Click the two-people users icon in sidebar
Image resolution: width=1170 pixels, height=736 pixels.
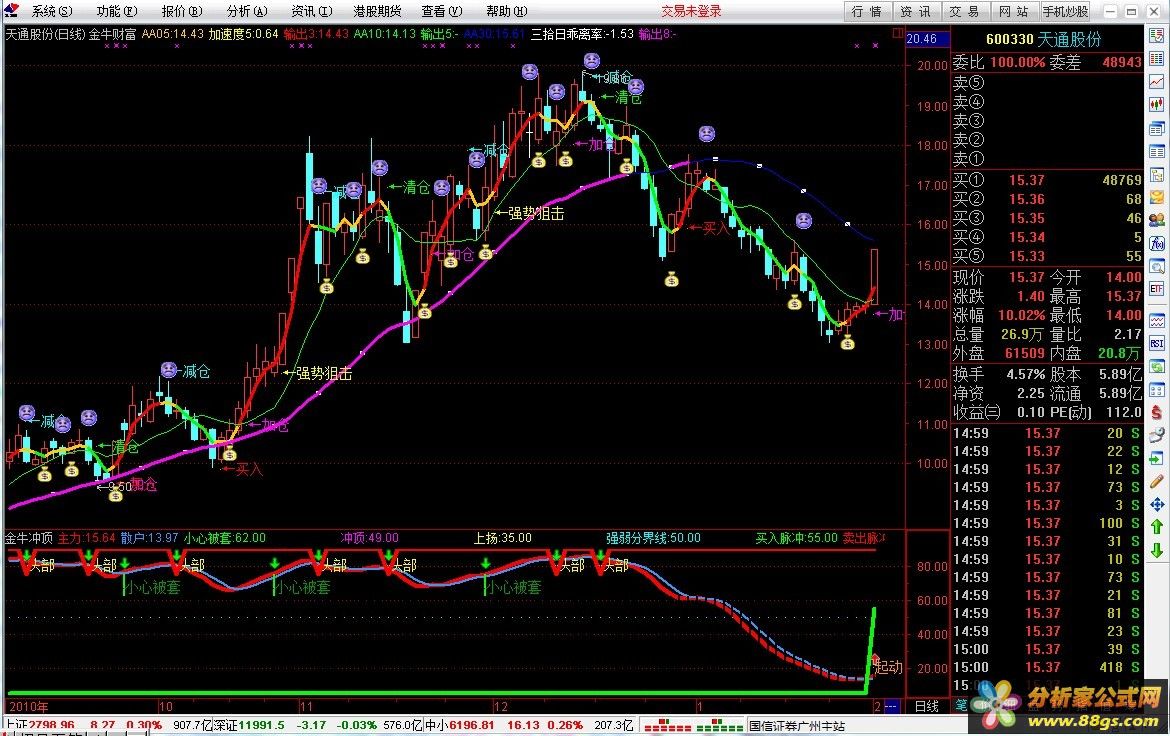click(1157, 220)
